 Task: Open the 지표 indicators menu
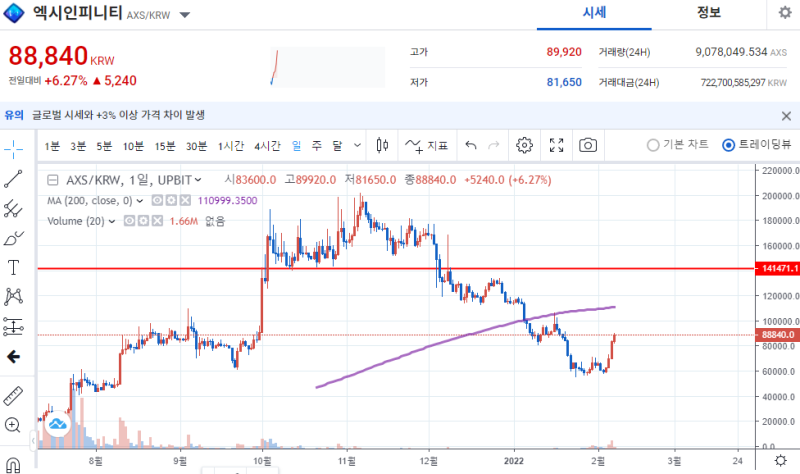click(x=427, y=146)
